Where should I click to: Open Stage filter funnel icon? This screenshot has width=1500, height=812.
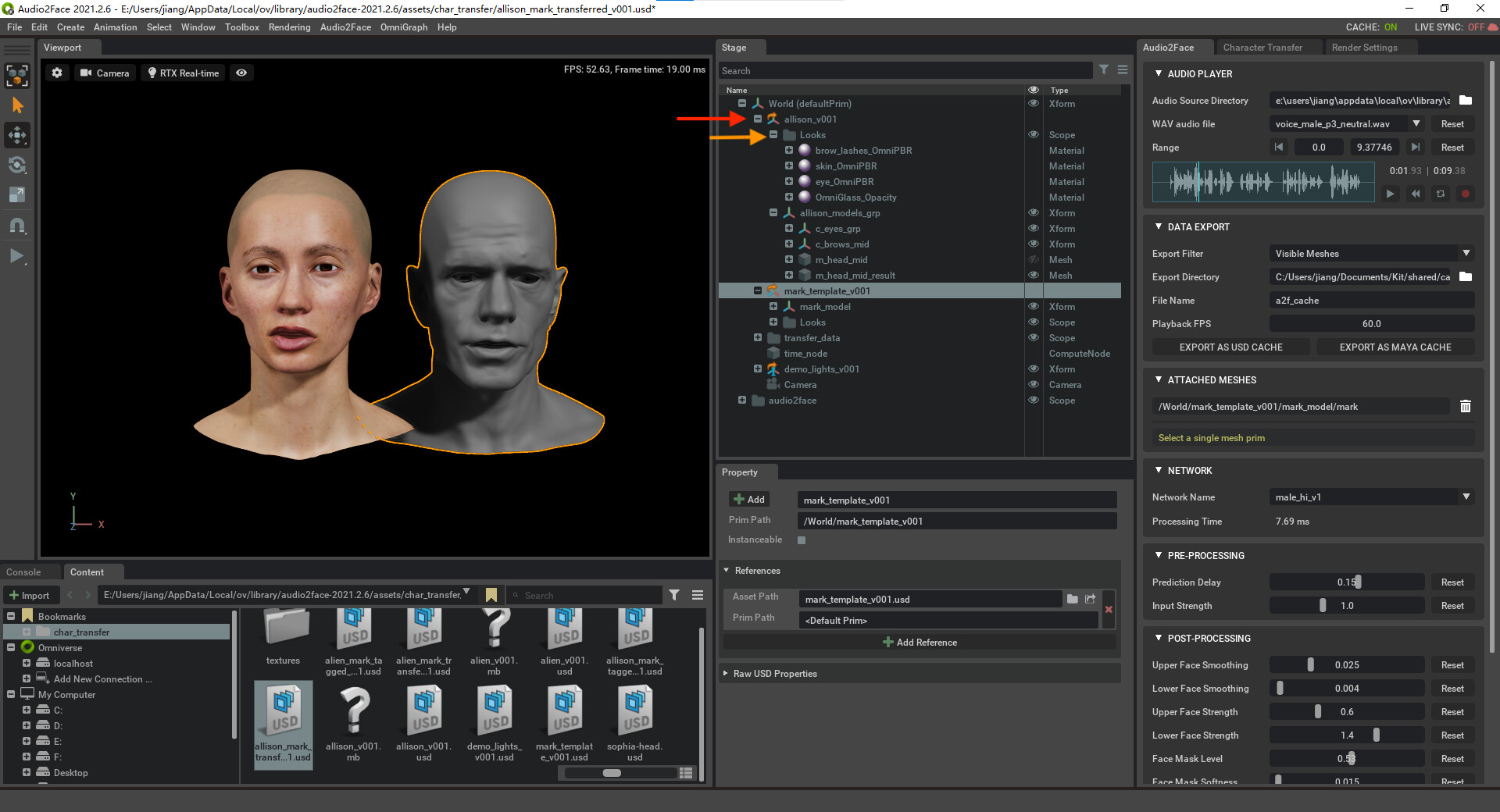1103,70
